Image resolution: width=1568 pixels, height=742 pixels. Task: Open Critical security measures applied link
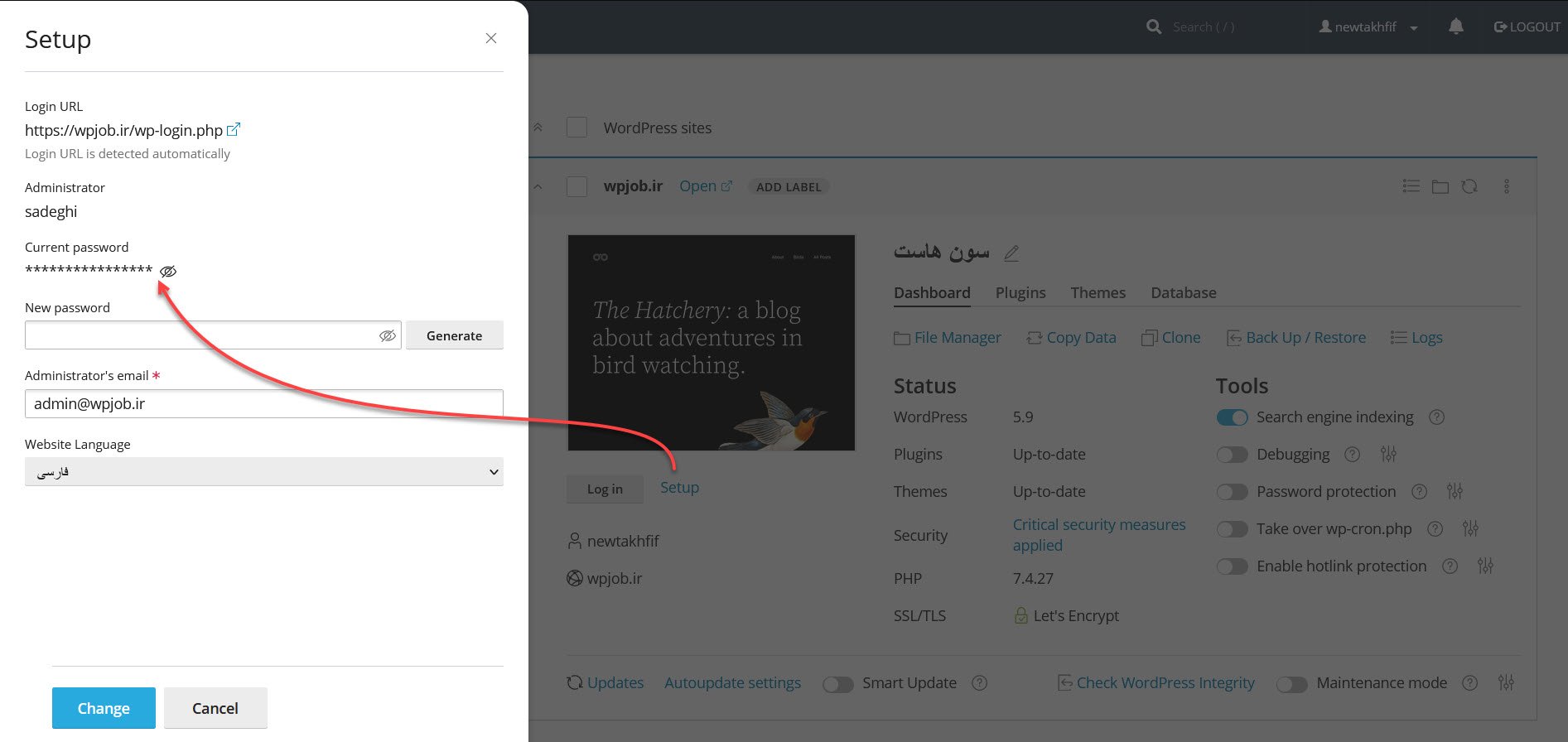tap(1099, 535)
